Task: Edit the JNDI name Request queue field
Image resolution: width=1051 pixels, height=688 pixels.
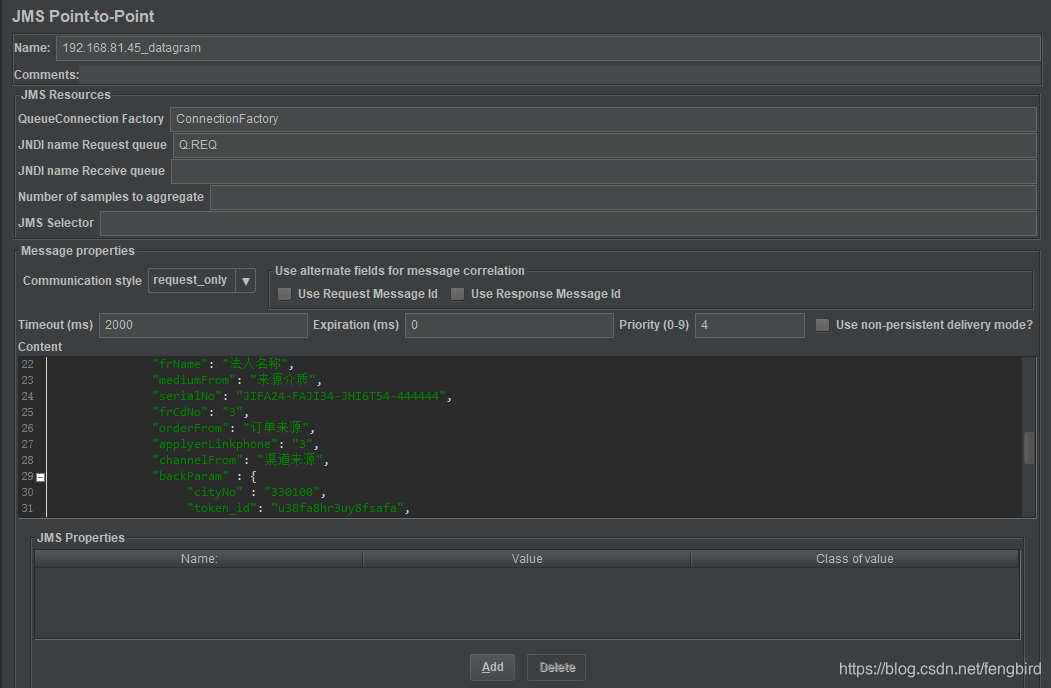Action: (605, 145)
